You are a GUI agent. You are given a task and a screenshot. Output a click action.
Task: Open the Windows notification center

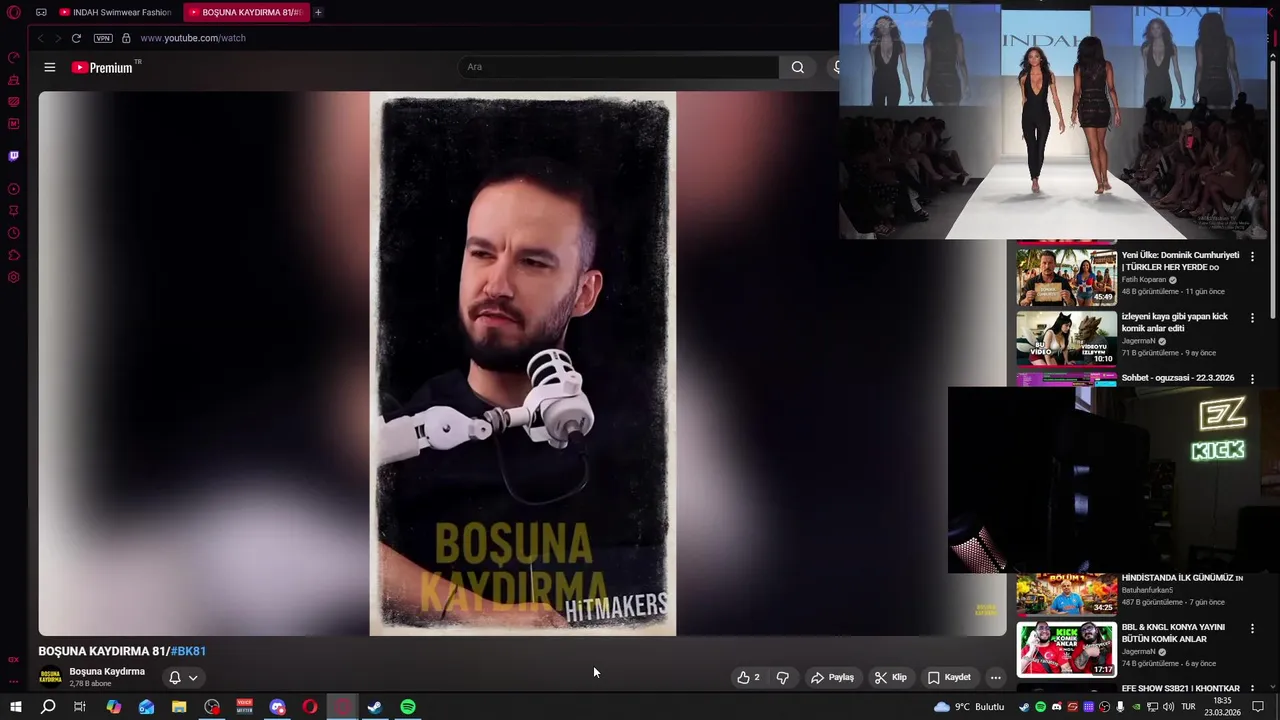point(1258,707)
